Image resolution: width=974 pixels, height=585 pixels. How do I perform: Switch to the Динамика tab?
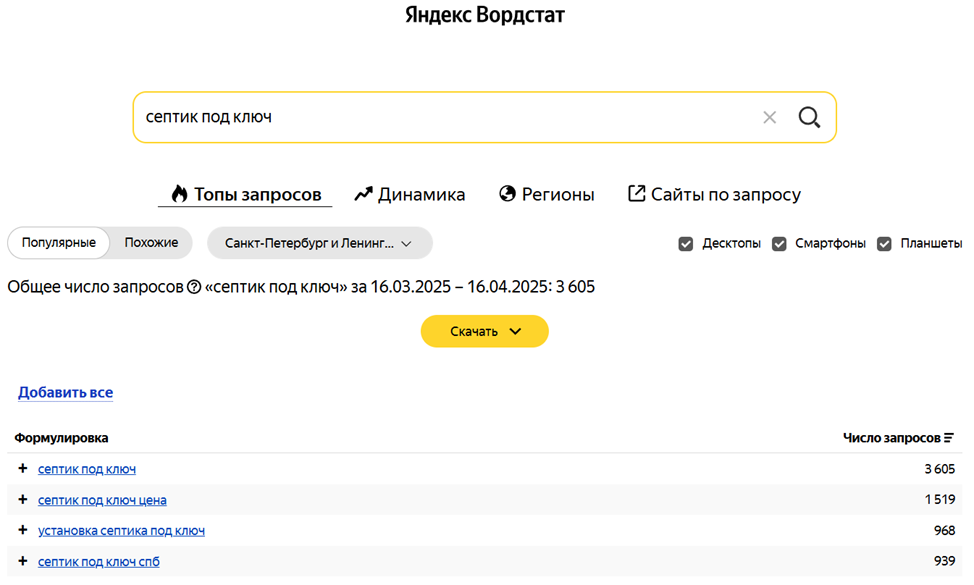click(x=409, y=194)
